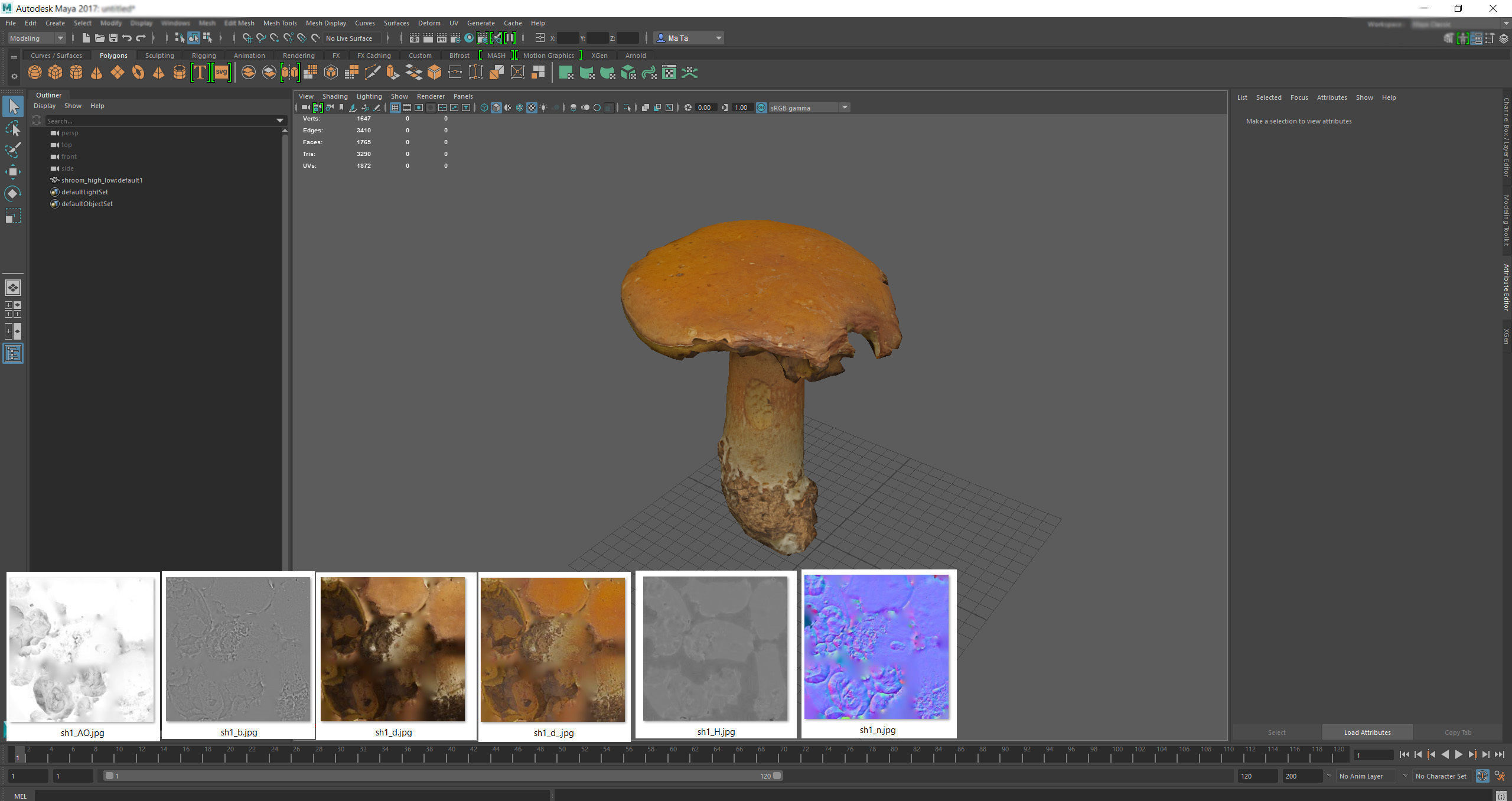
Task: Click the Undo arrow icon
Action: [x=127, y=38]
